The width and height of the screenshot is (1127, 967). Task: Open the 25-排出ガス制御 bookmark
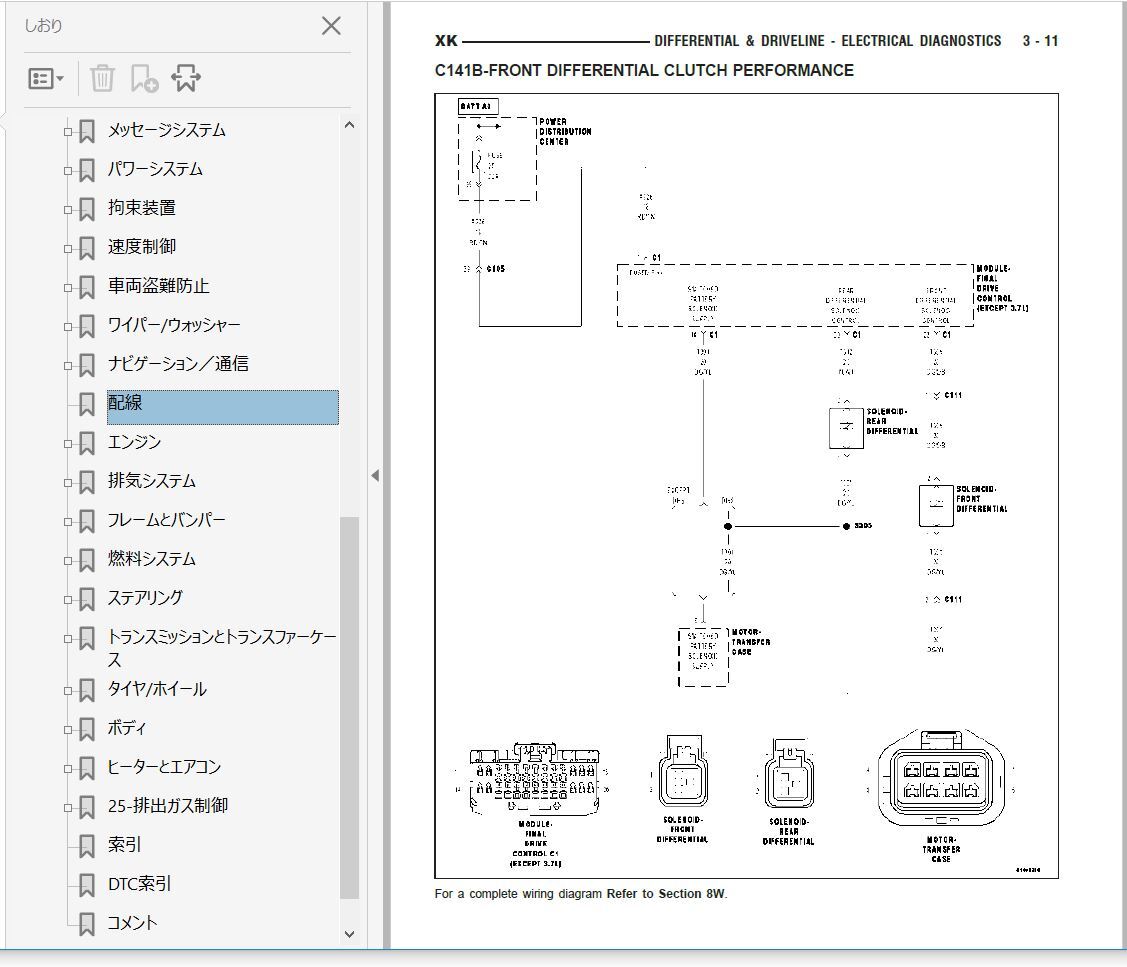click(x=167, y=805)
